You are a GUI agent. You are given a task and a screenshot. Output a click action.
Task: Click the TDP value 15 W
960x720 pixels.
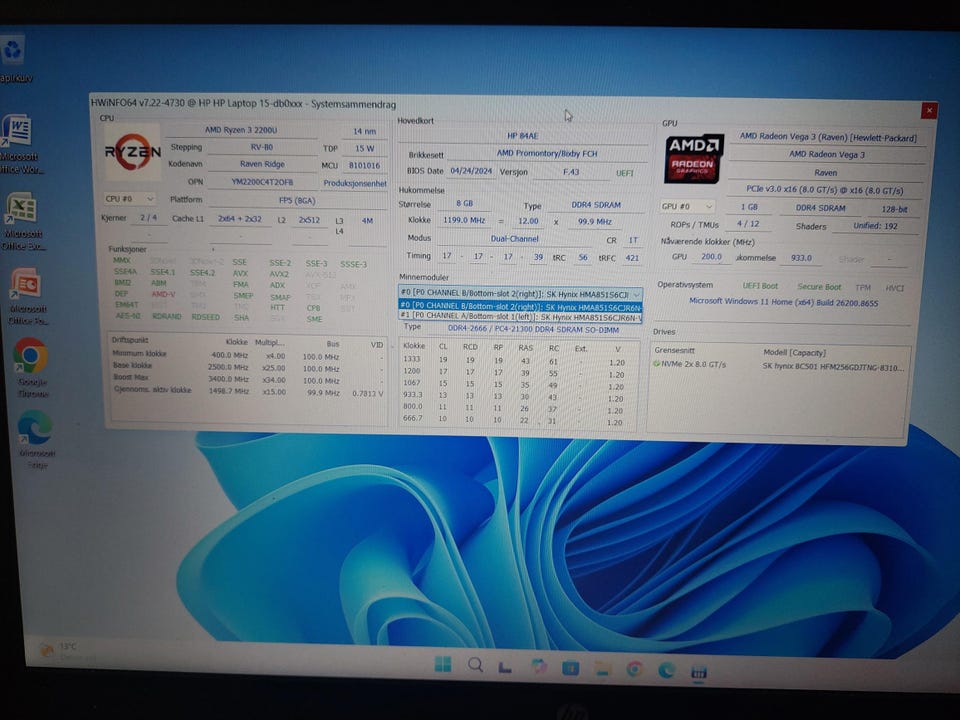[364, 148]
